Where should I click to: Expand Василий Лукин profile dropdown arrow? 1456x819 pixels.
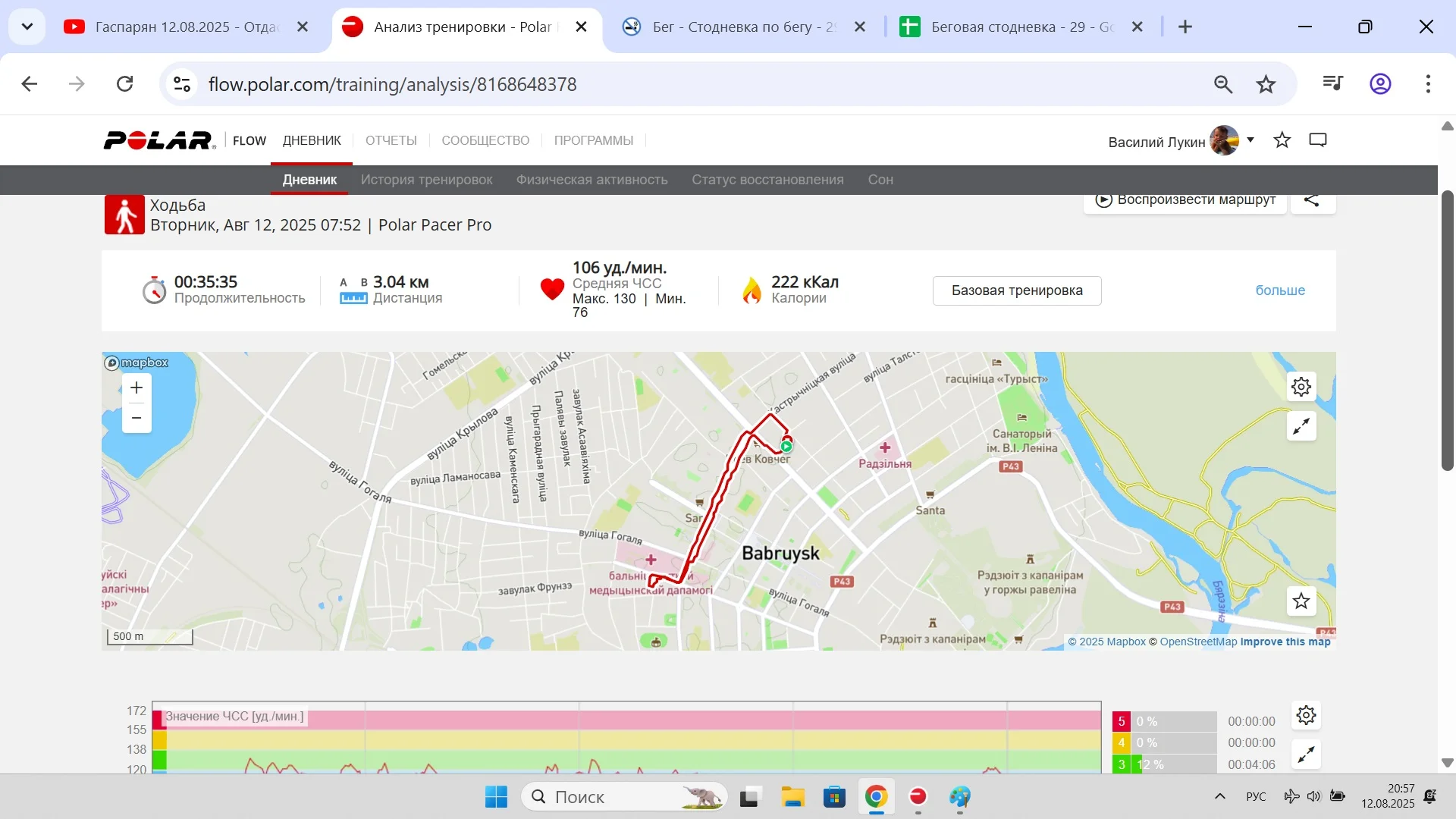pyautogui.click(x=1250, y=140)
